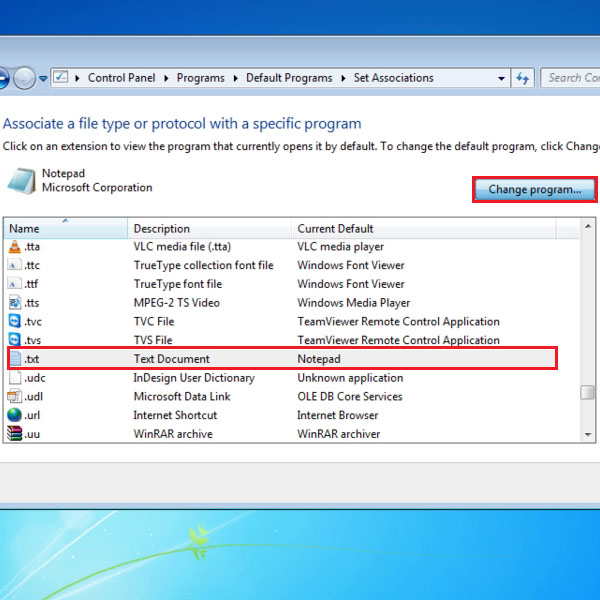Select the .ttf extension name
Image resolution: width=600 pixels, height=600 pixels.
[x=31, y=284]
